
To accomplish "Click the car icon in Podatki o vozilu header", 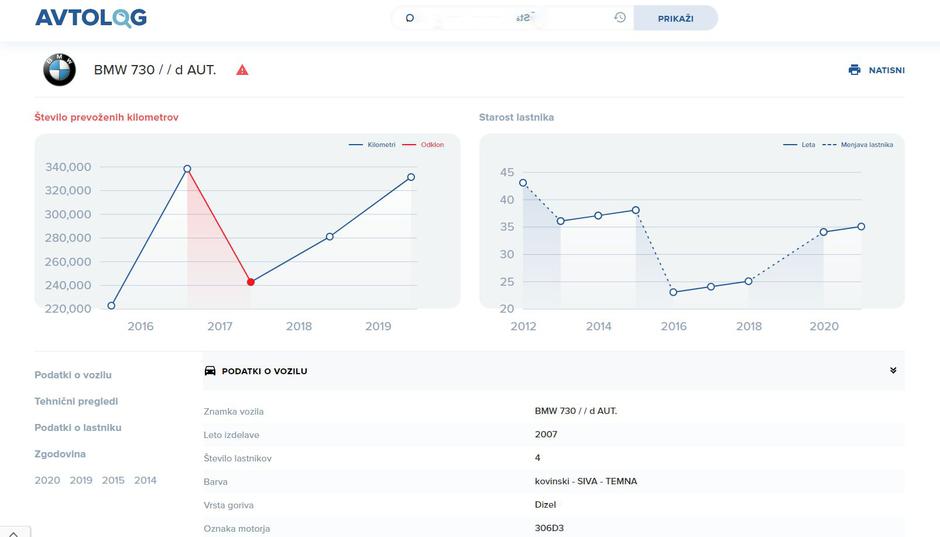I will (210, 371).
